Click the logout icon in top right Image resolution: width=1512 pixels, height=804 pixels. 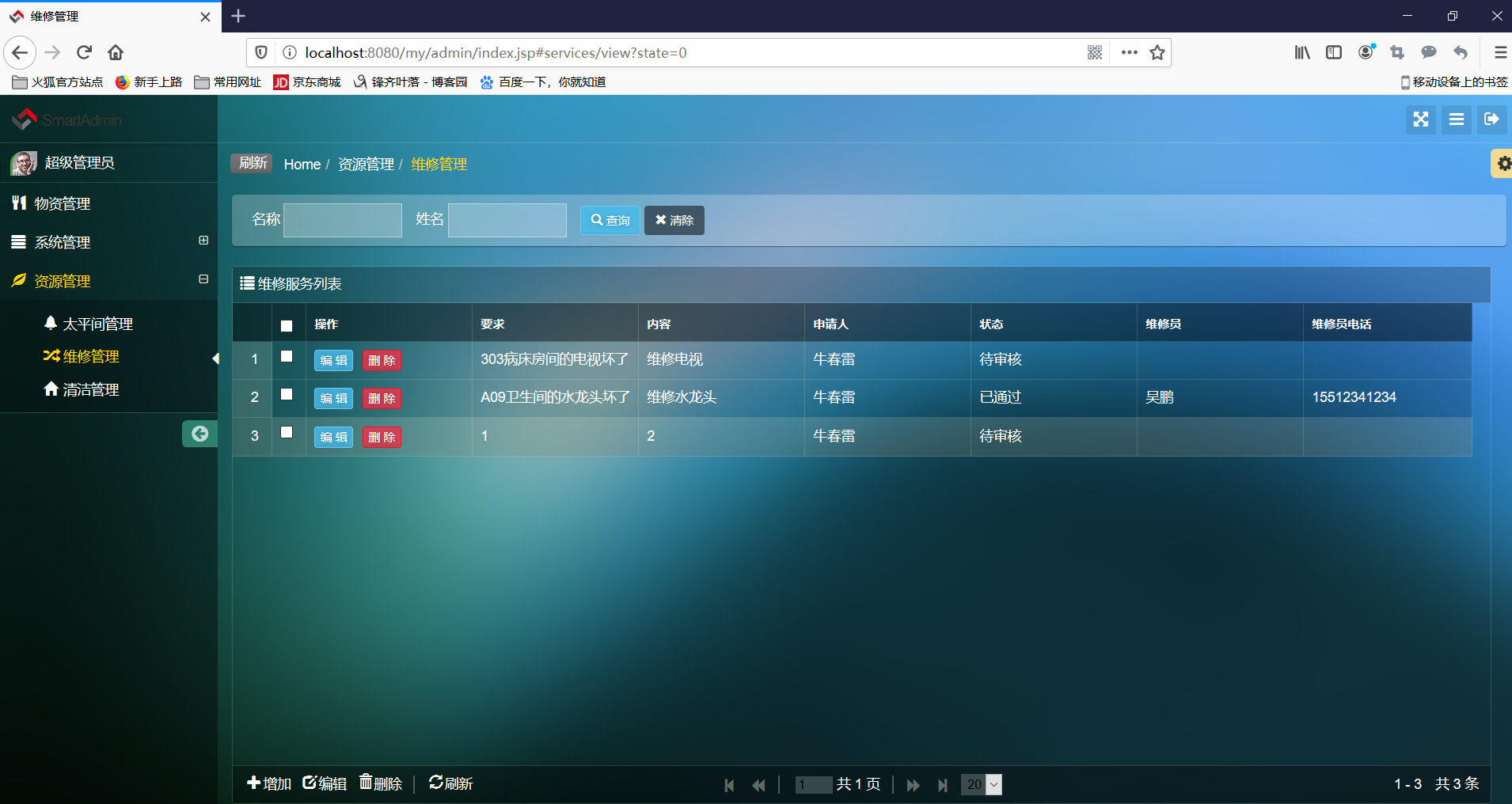1493,119
